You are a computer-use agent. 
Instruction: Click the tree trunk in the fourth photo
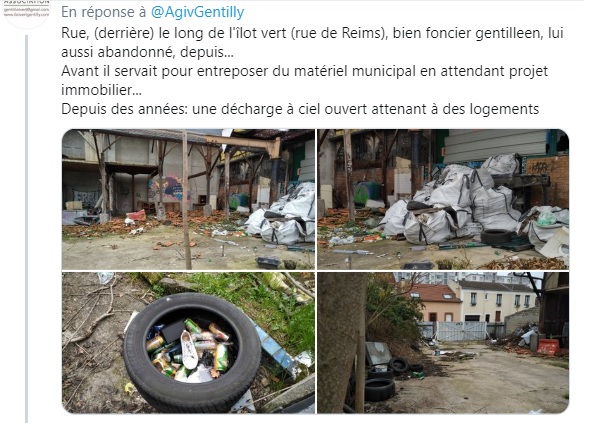point(342,341)
